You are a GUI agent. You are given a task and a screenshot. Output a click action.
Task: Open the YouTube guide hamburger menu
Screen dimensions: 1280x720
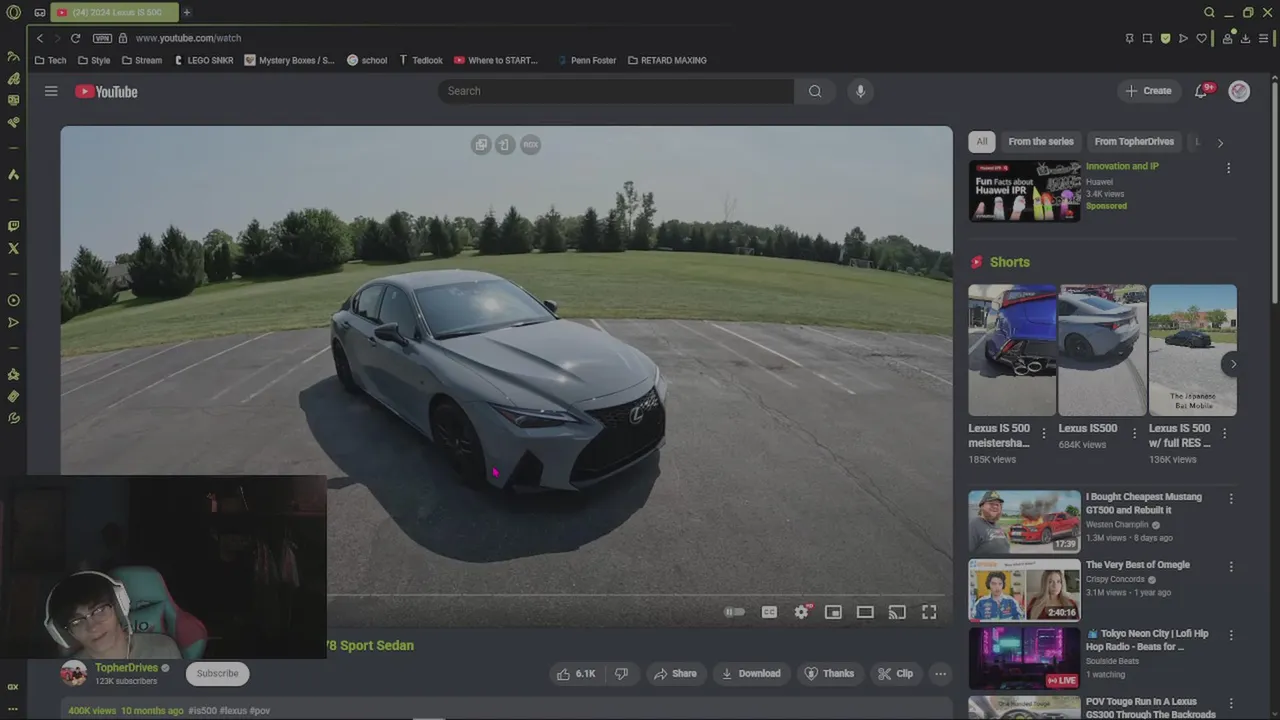tap(51, 91)
